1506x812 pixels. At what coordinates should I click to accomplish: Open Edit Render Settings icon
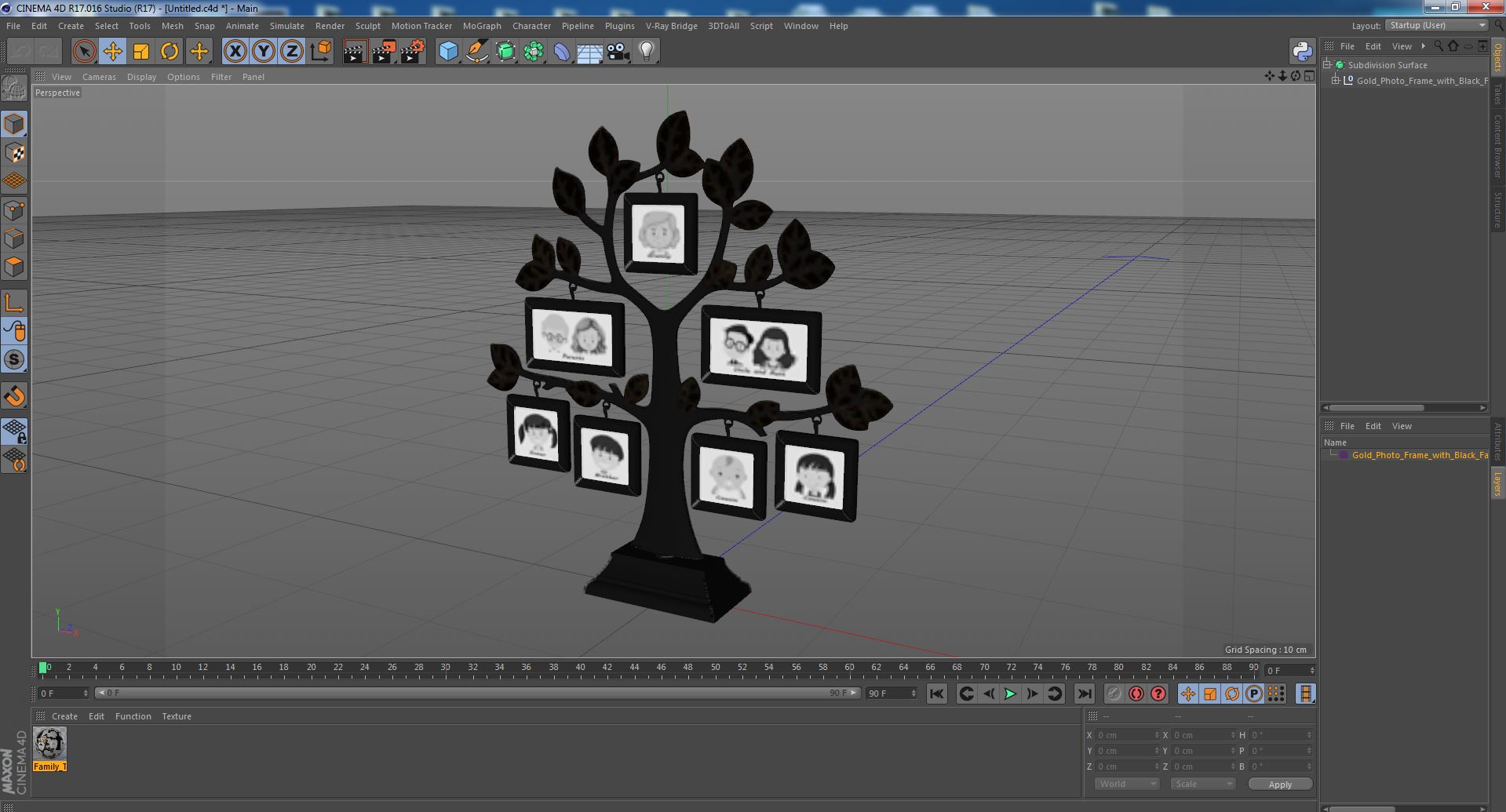coord(412,52)
